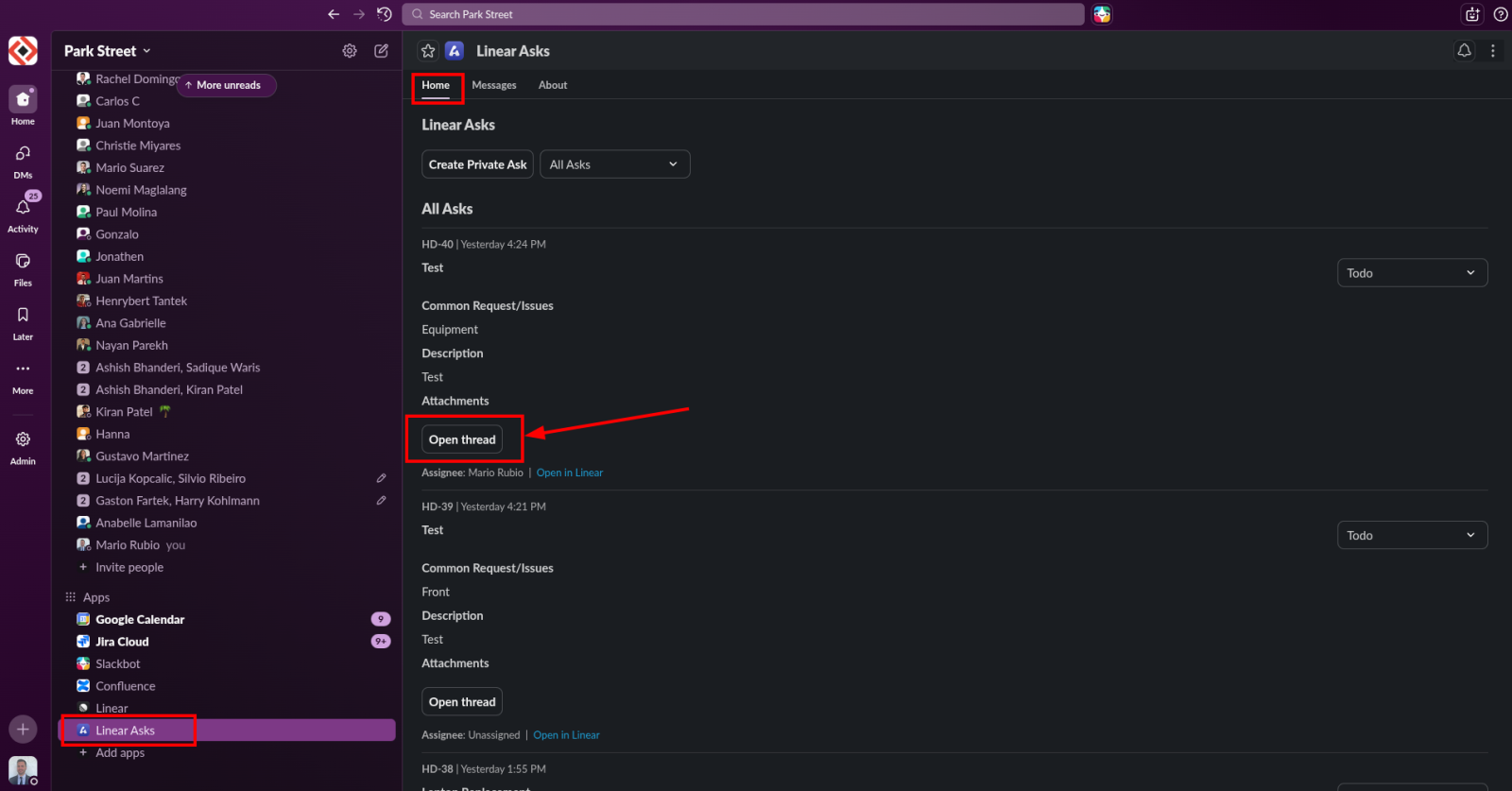Open the All Asks filter dropdown

pyautogui.click(x=614, y=164)
